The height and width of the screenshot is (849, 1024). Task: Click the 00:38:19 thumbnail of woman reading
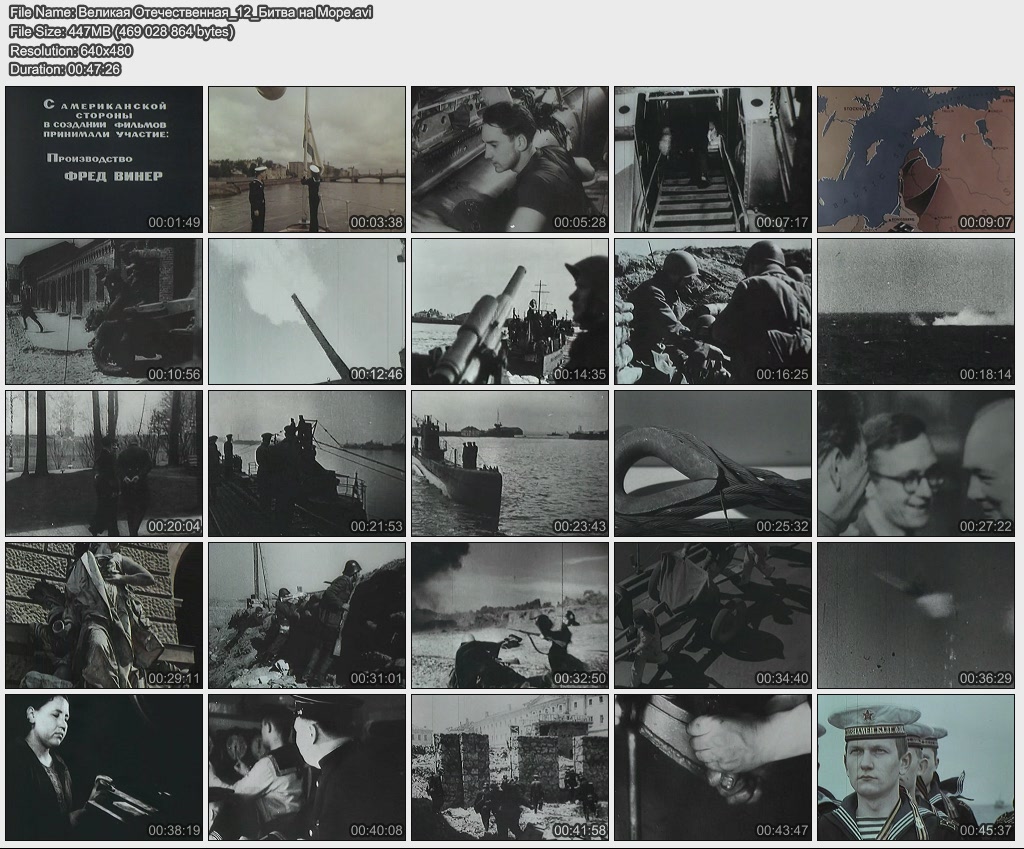pos(104,767)
